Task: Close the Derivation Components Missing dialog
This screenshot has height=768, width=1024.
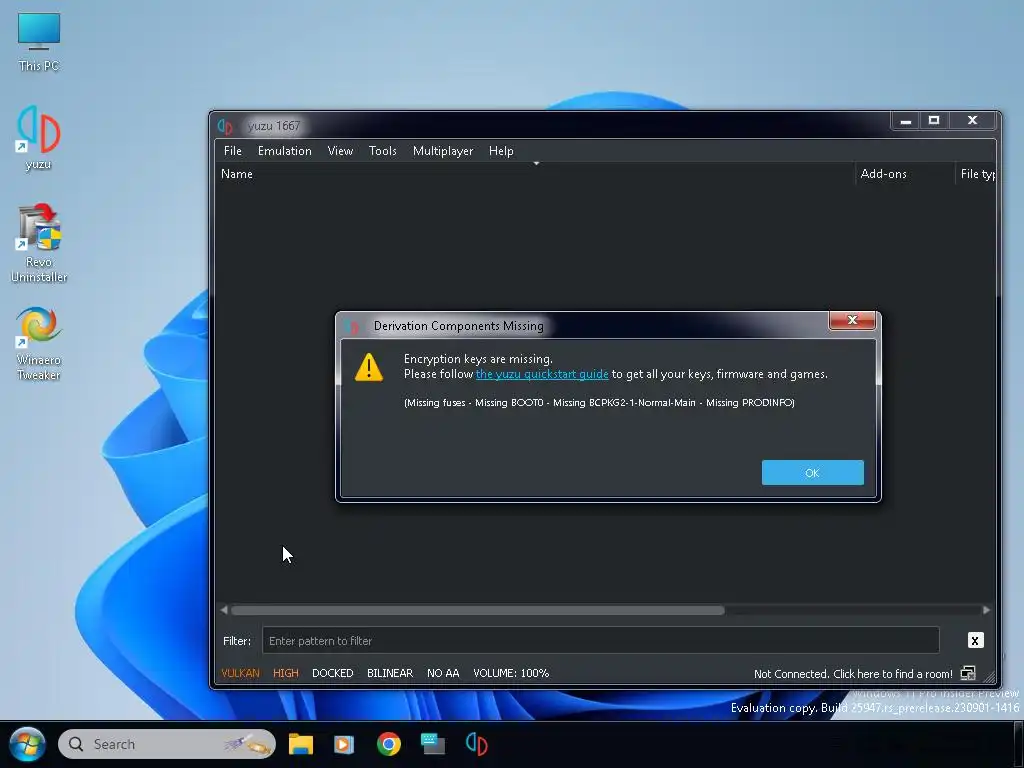Action: [852, 320]
